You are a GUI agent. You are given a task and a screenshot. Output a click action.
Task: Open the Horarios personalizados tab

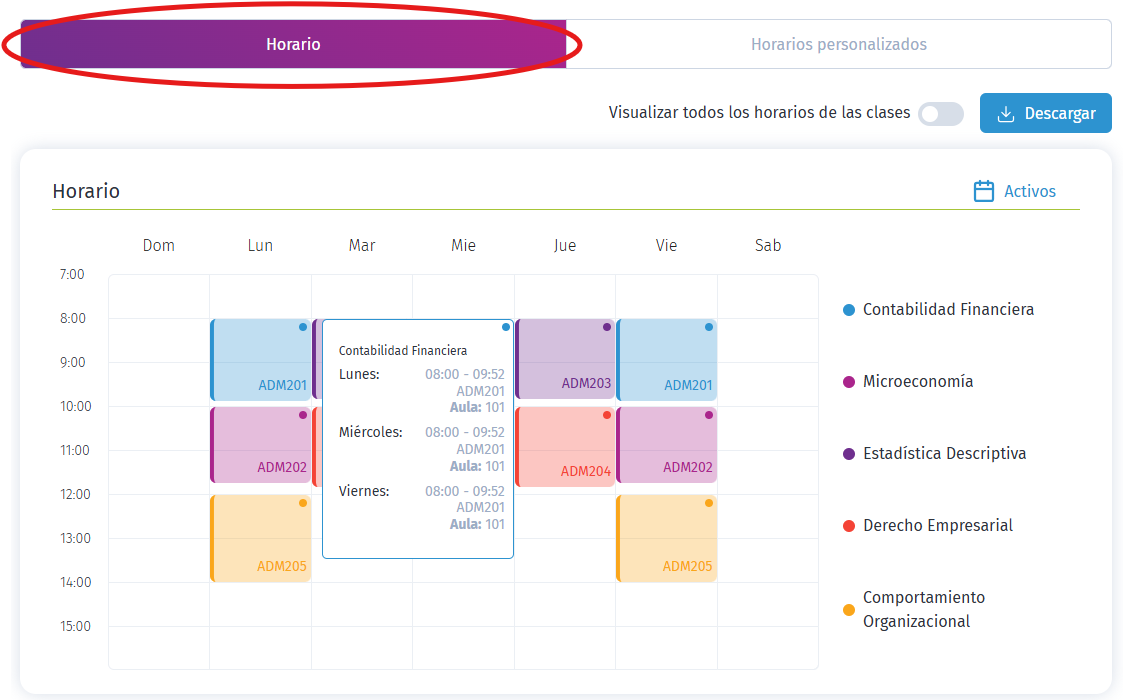tap(839, 44)
